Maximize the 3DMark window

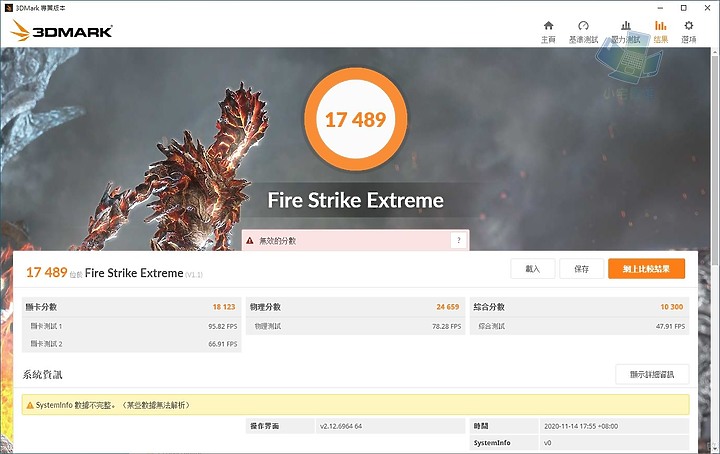684,8
